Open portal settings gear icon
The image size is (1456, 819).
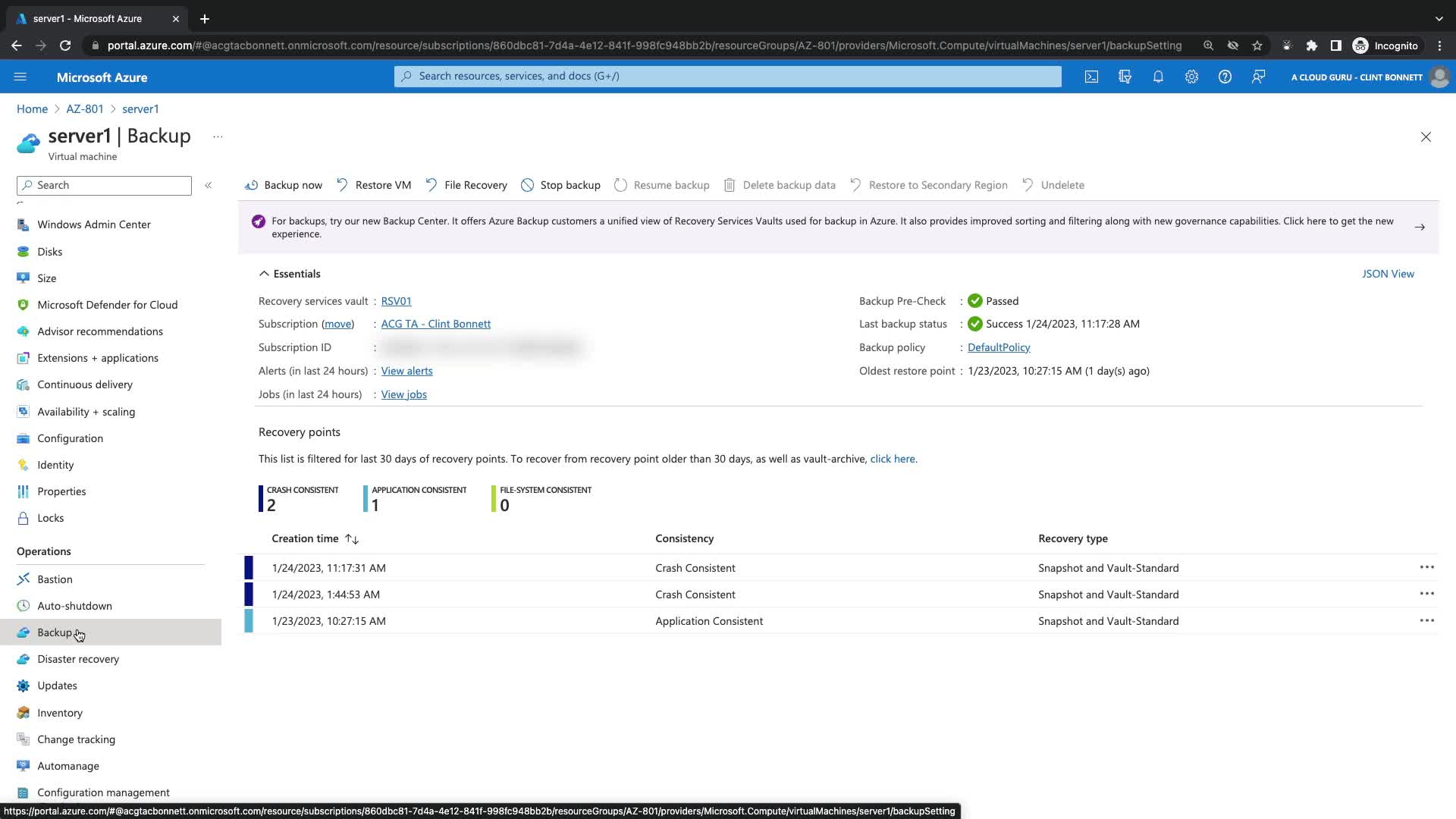coord(1191,77)
